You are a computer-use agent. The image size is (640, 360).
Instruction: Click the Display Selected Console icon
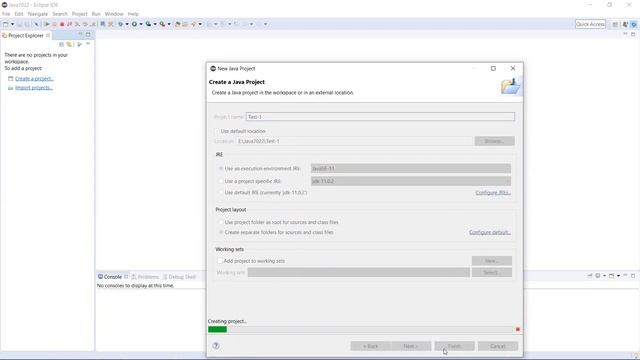598,276
